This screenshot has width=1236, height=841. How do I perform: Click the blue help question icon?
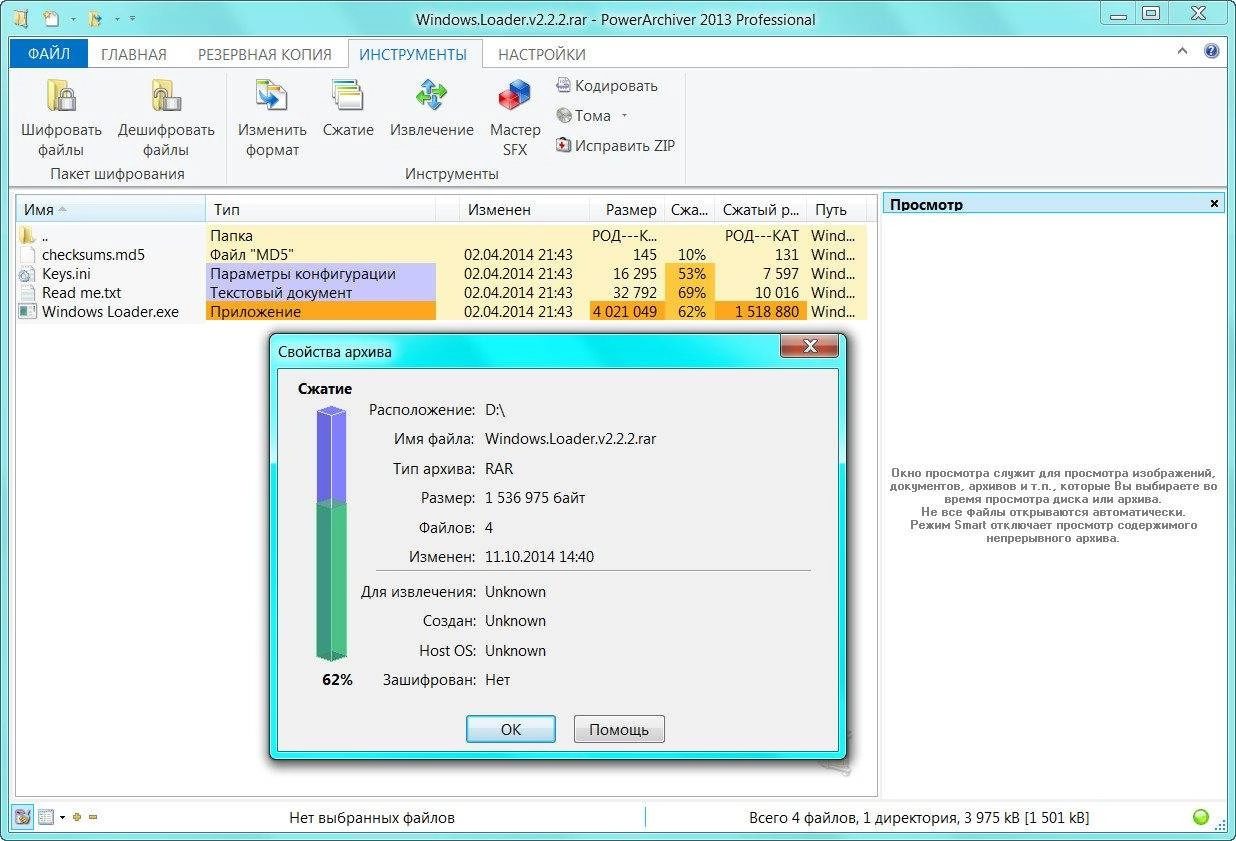point(1211,52)
